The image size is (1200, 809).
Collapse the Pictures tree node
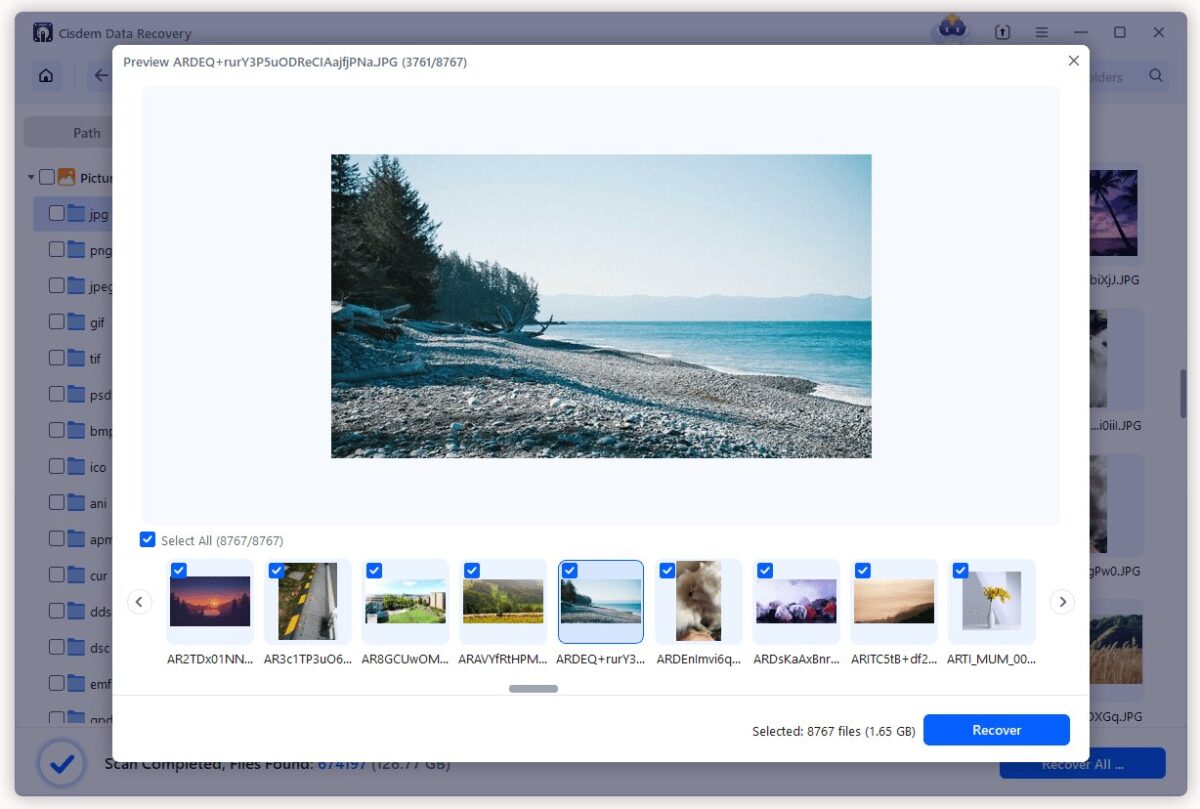(x=30, y=177)
